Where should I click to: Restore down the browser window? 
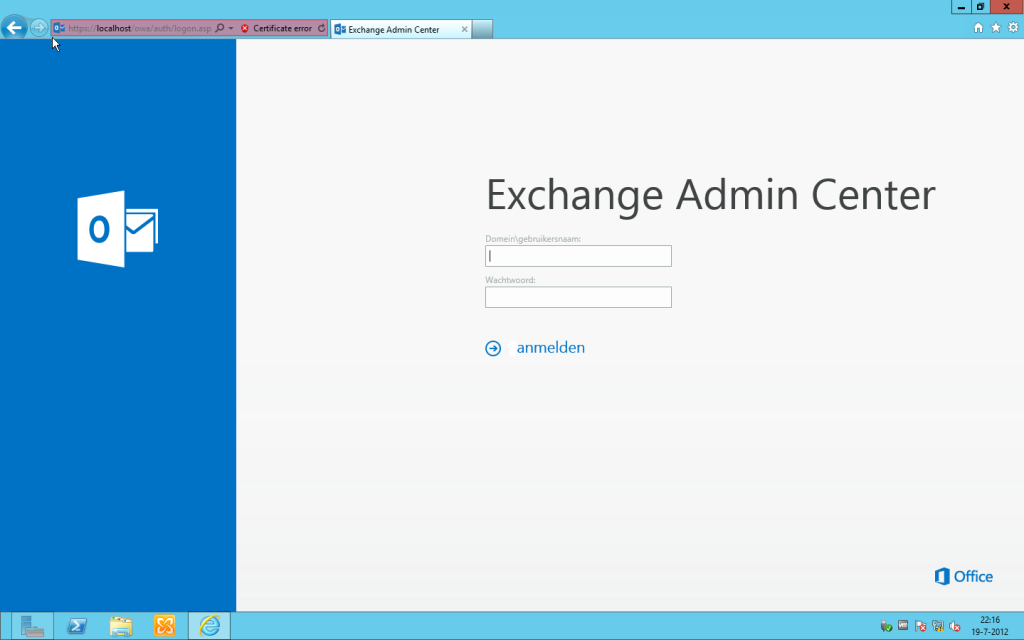pos(980,7)
